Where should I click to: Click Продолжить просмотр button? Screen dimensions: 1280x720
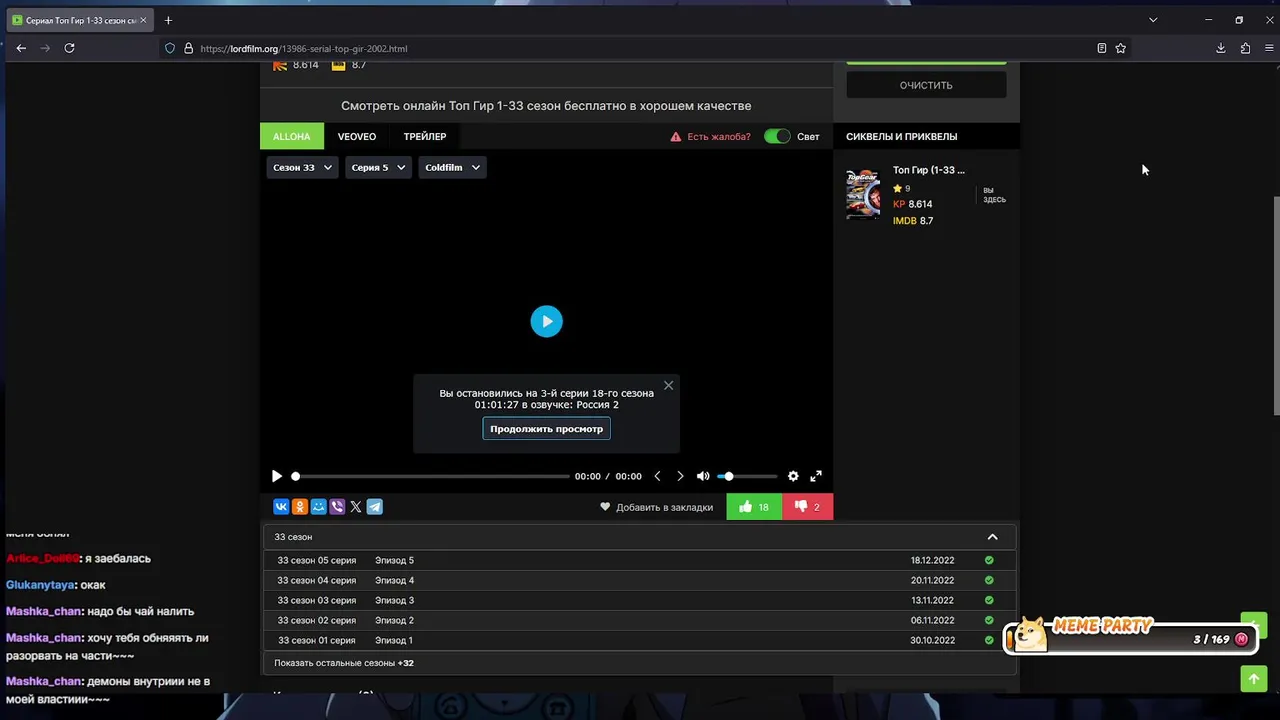[546, 429]
